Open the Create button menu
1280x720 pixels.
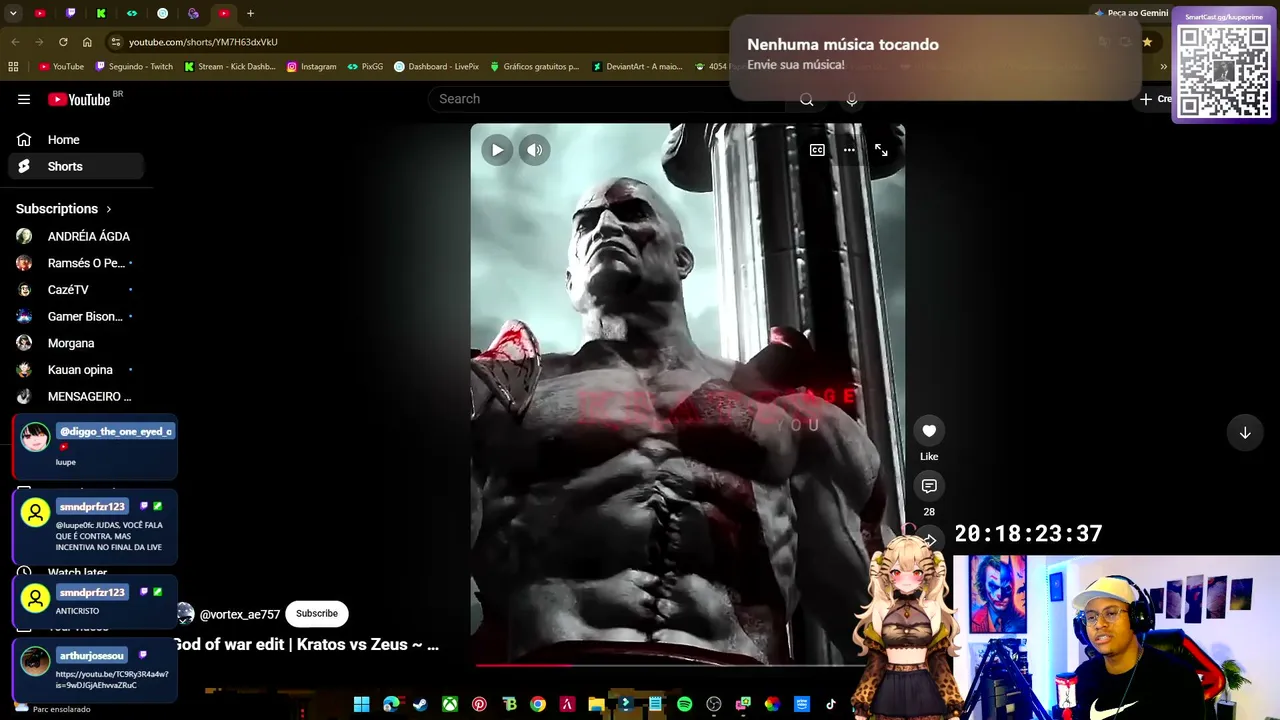click(1157, 99)
